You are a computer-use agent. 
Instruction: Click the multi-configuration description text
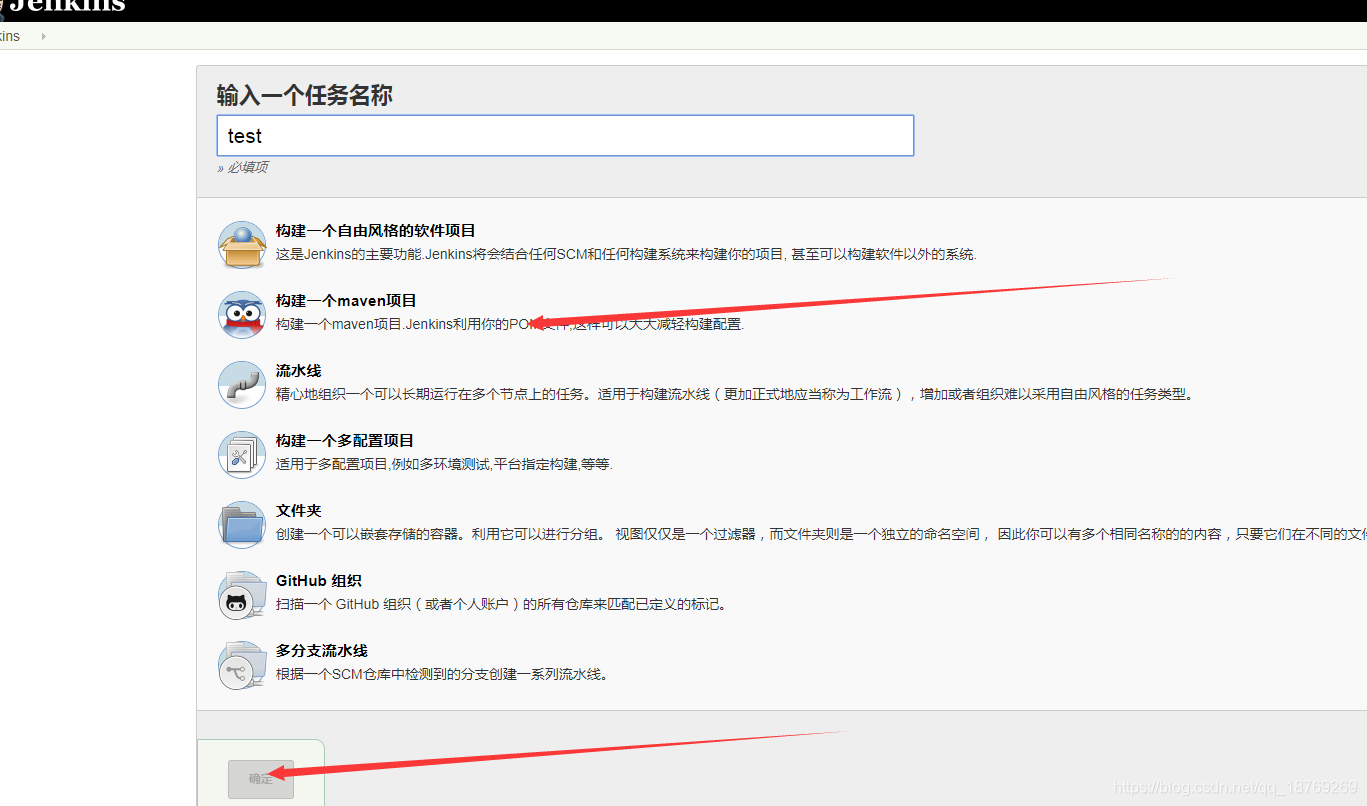pyautogui.click(x=444, y=464)
